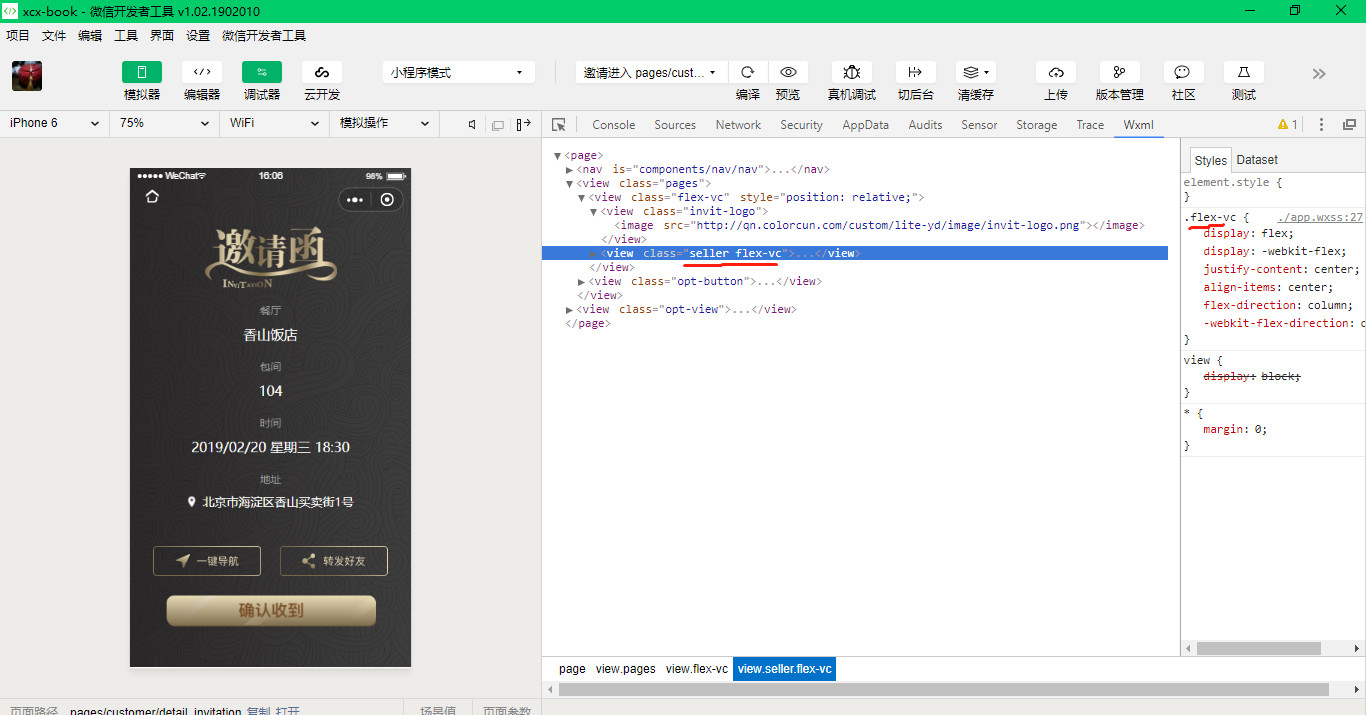The height and width of the screenshot is (715, 1366).
Task: Tap the 一键导航 button in simulator
Action: 207,561
